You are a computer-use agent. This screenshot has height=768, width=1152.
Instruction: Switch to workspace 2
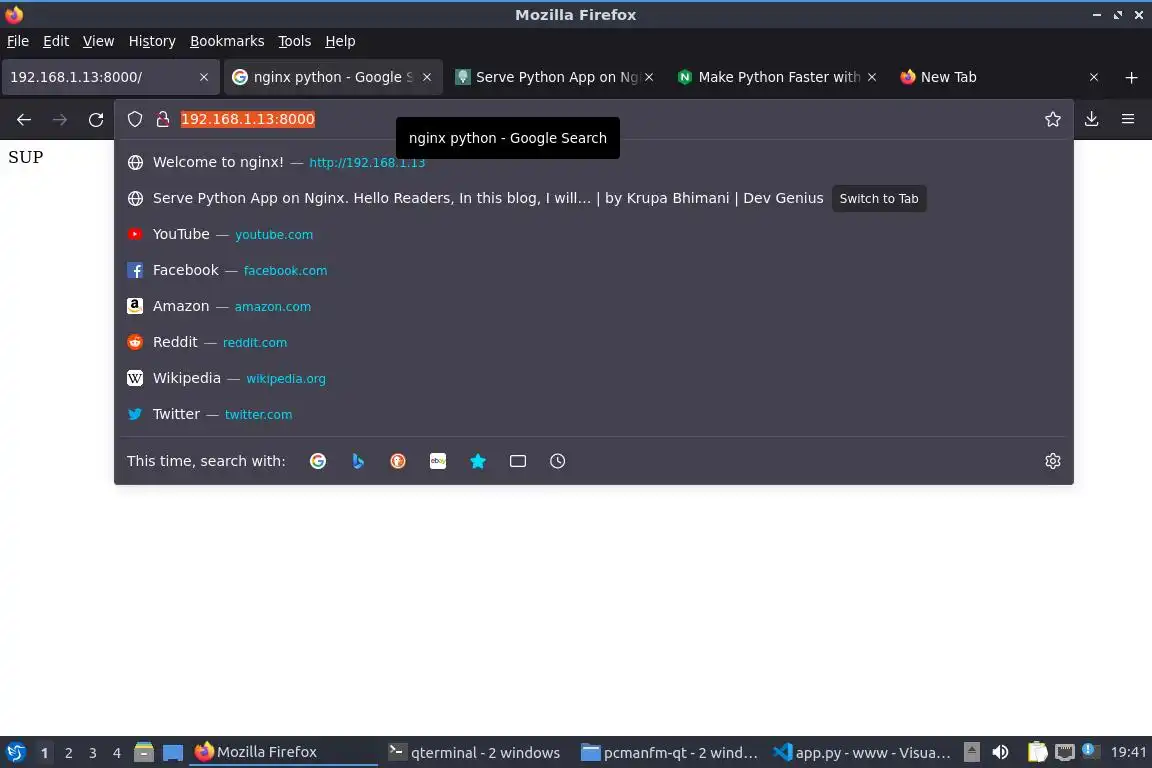point(68,753)
